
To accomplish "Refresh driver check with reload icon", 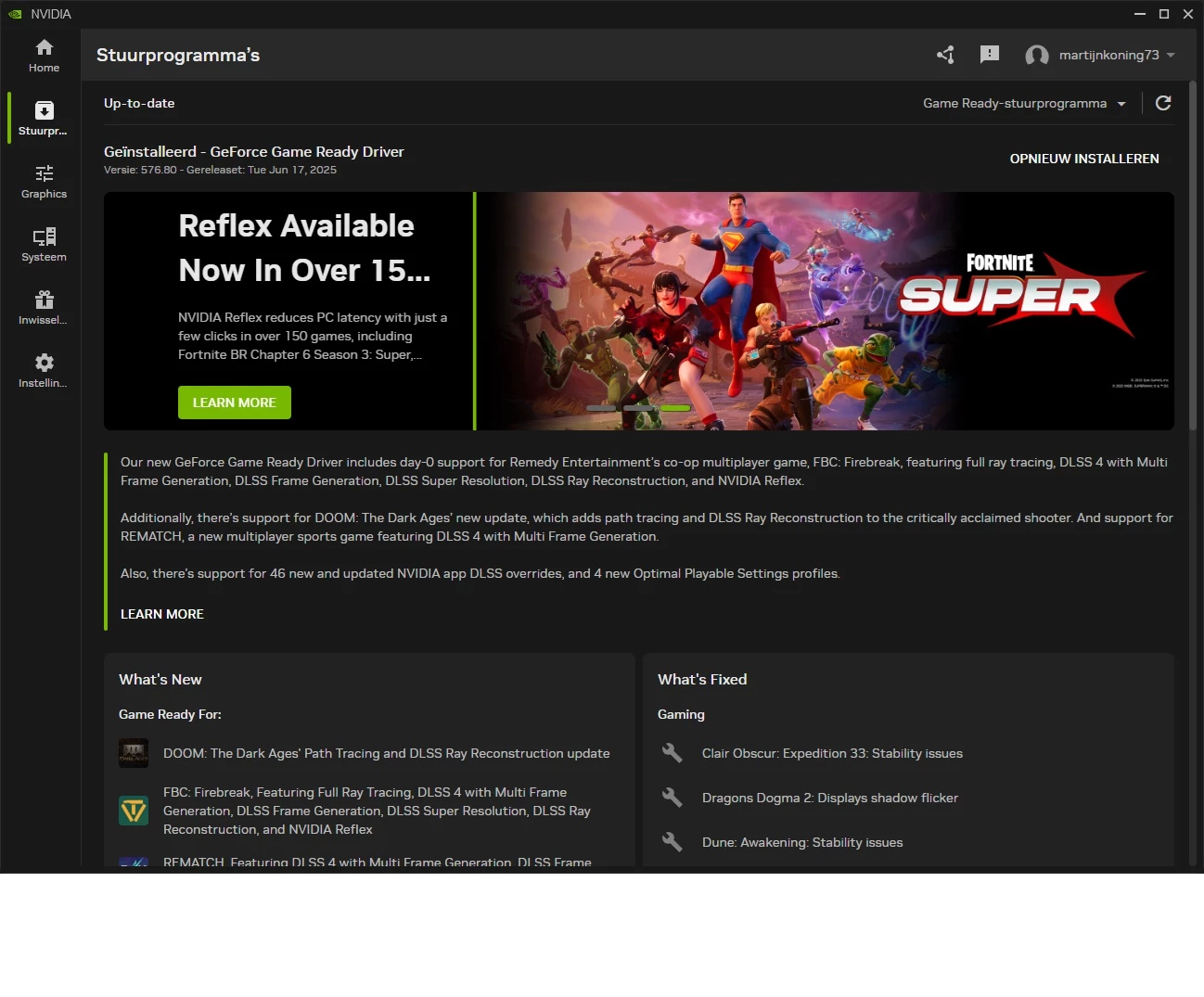I will pyautogui.click(x=1163, y=103).
